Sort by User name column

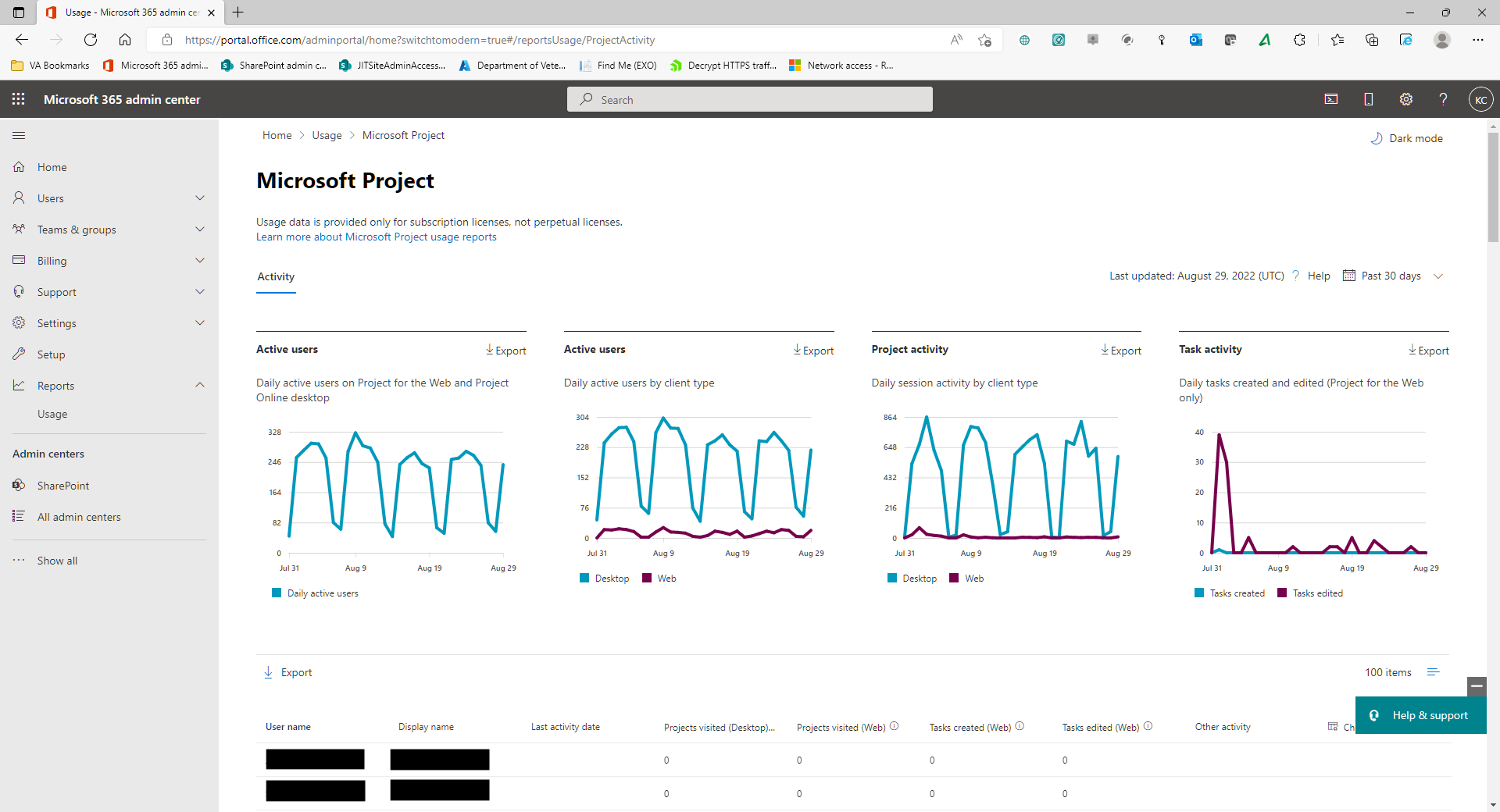tap(288, 727)
